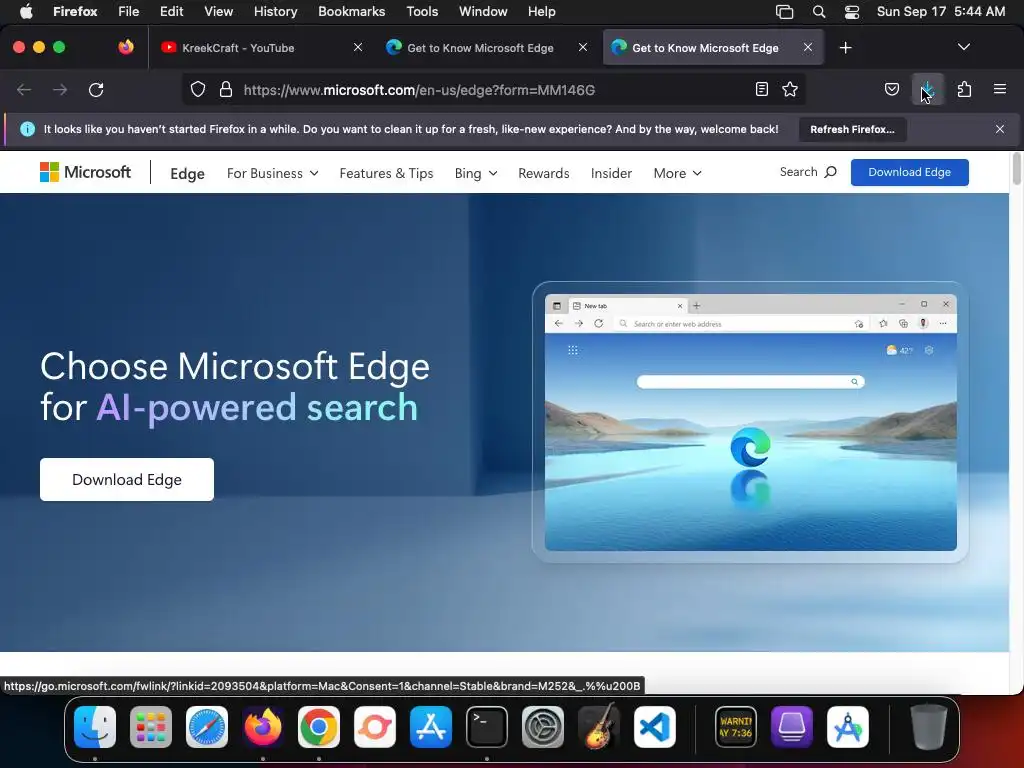1024x768 pixels.
Task: Open the Trash in the dock
Action: [929, 726]
